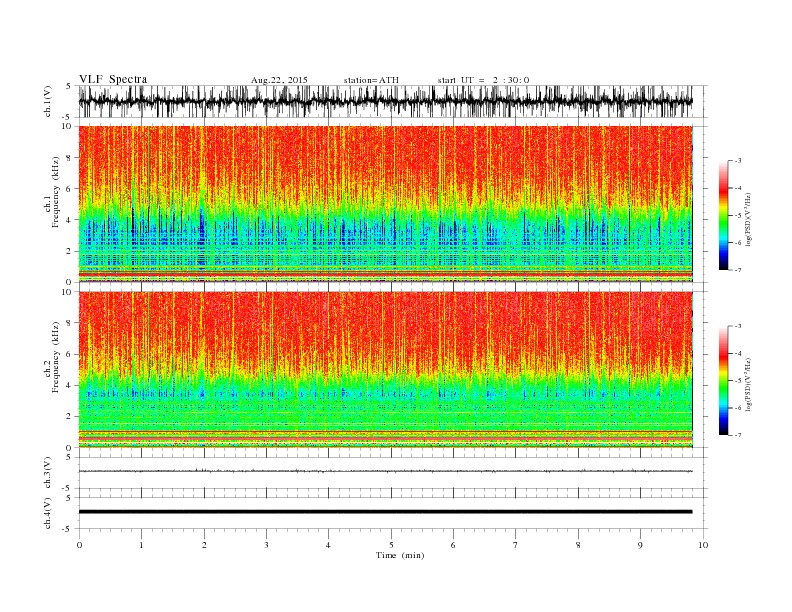Click time axis tick label '2'
Image resolution: width=792 pixels, height=612 pixels.
(x=204, y=545)
